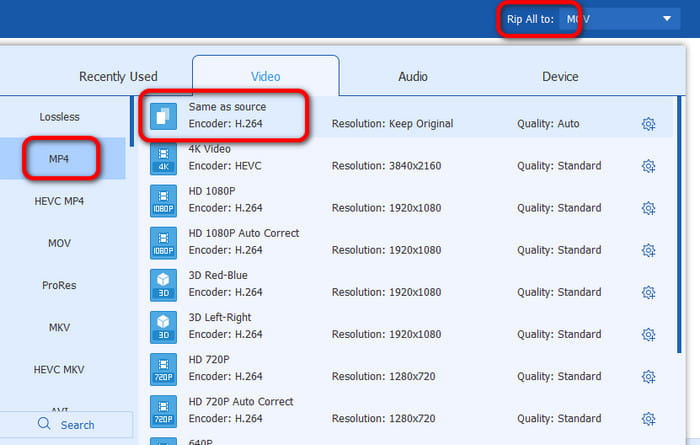Open settings gear for HD 720P preset
The width and height of the screenshot is (700, 445).
[648, 377]
